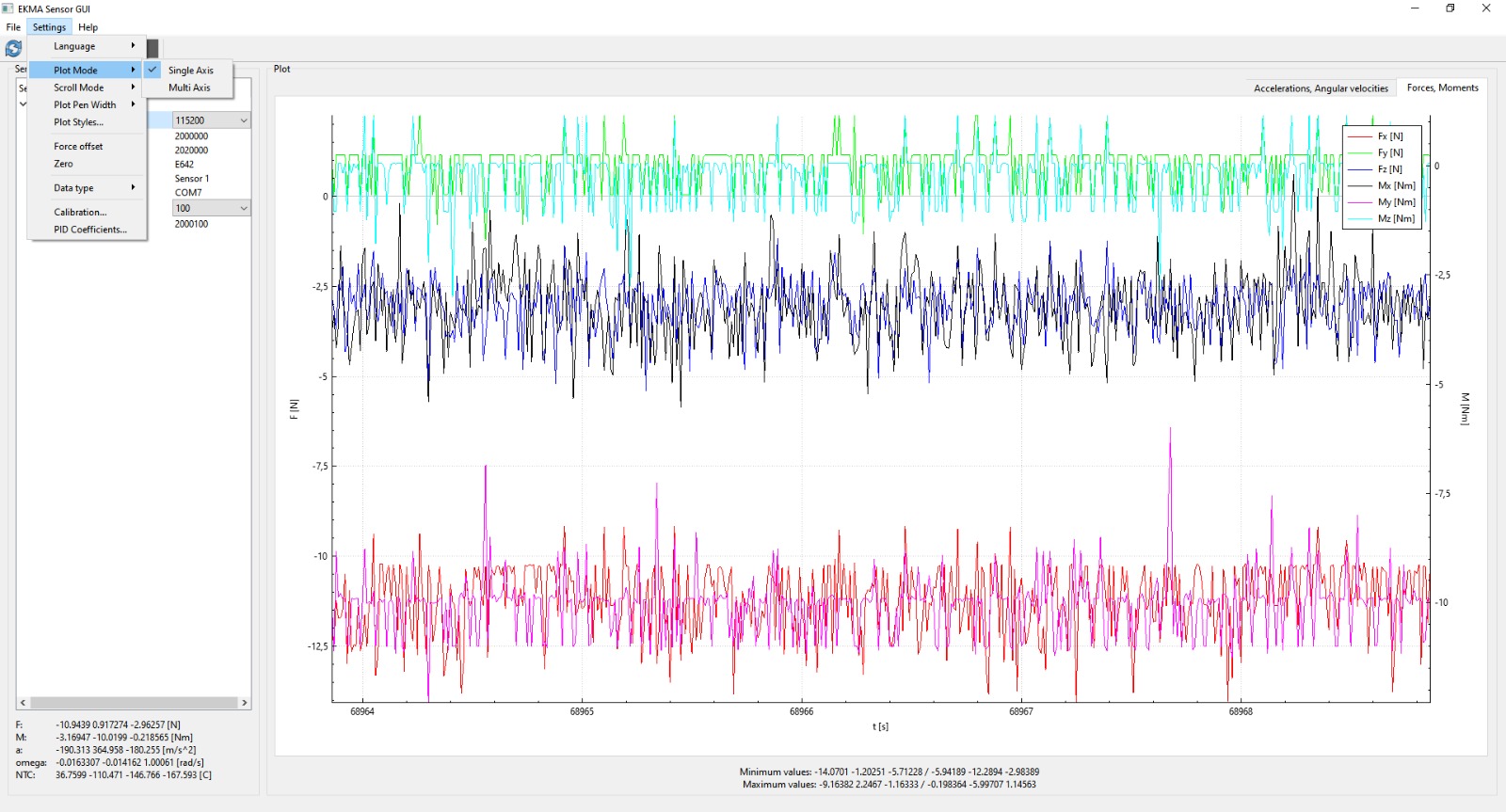Open the 115200 baud rate dropdown
The height and width of the screenshot is (812, 1506).
pyautogui.click(x=243, y=120)
